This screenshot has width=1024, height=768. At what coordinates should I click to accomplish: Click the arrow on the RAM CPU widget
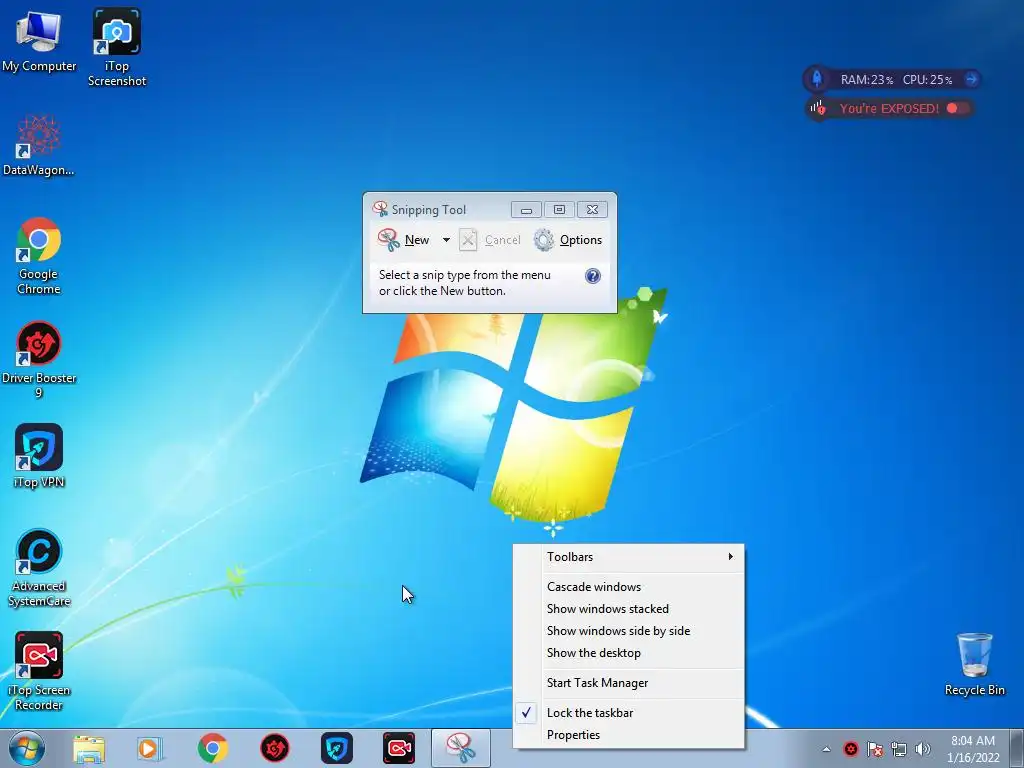pos(971,79)
